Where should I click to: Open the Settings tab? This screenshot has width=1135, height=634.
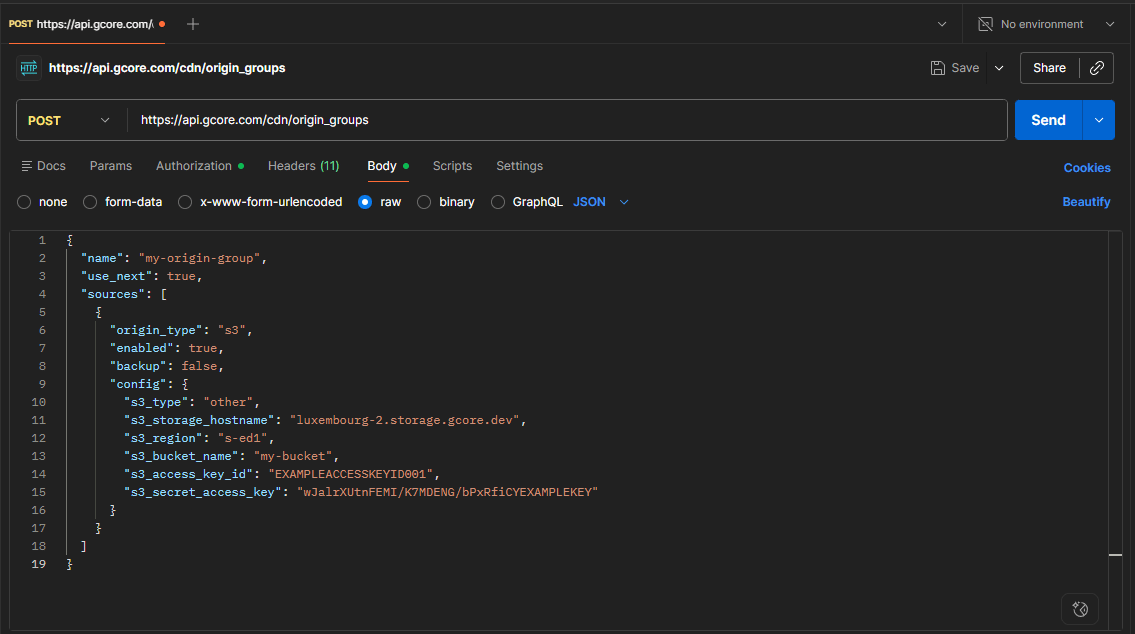(x=520, y=166)
